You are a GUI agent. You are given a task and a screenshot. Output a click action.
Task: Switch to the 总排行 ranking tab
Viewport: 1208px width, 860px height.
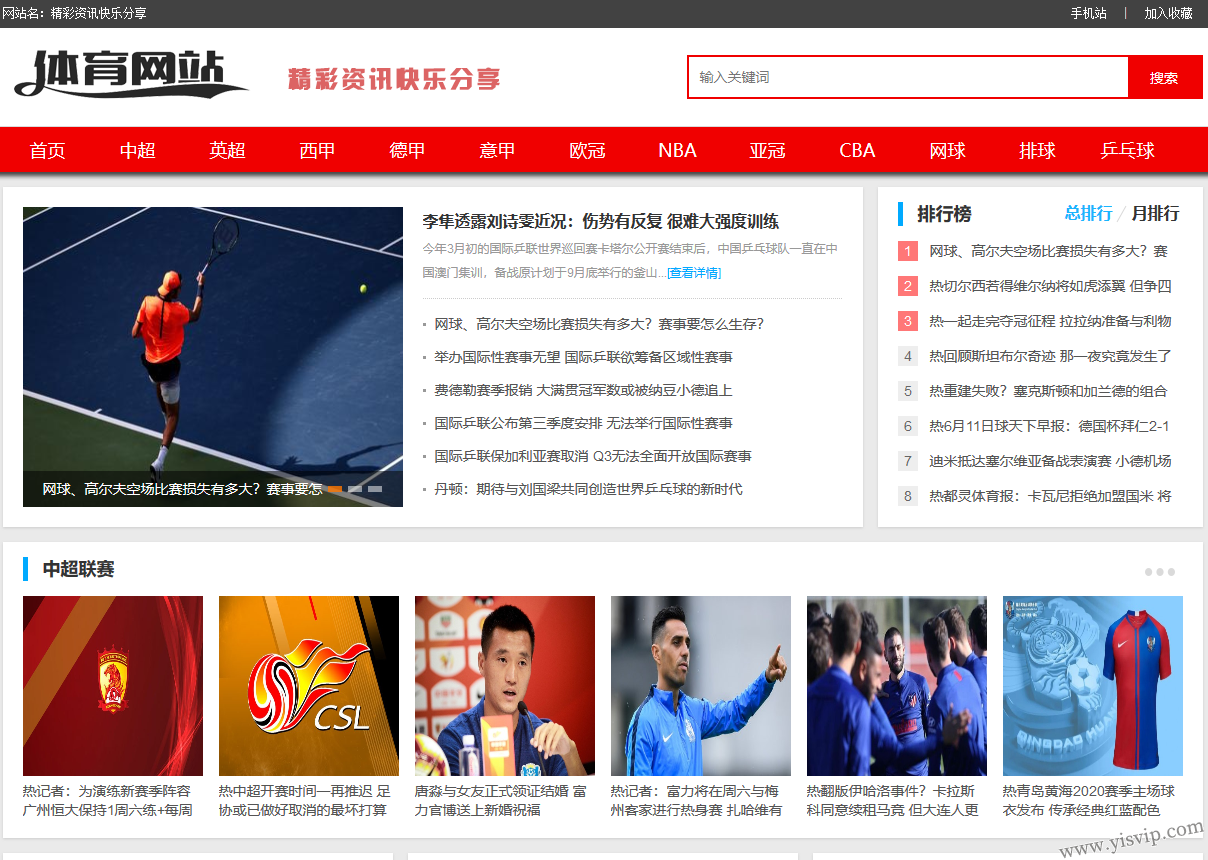(1088, 214)
